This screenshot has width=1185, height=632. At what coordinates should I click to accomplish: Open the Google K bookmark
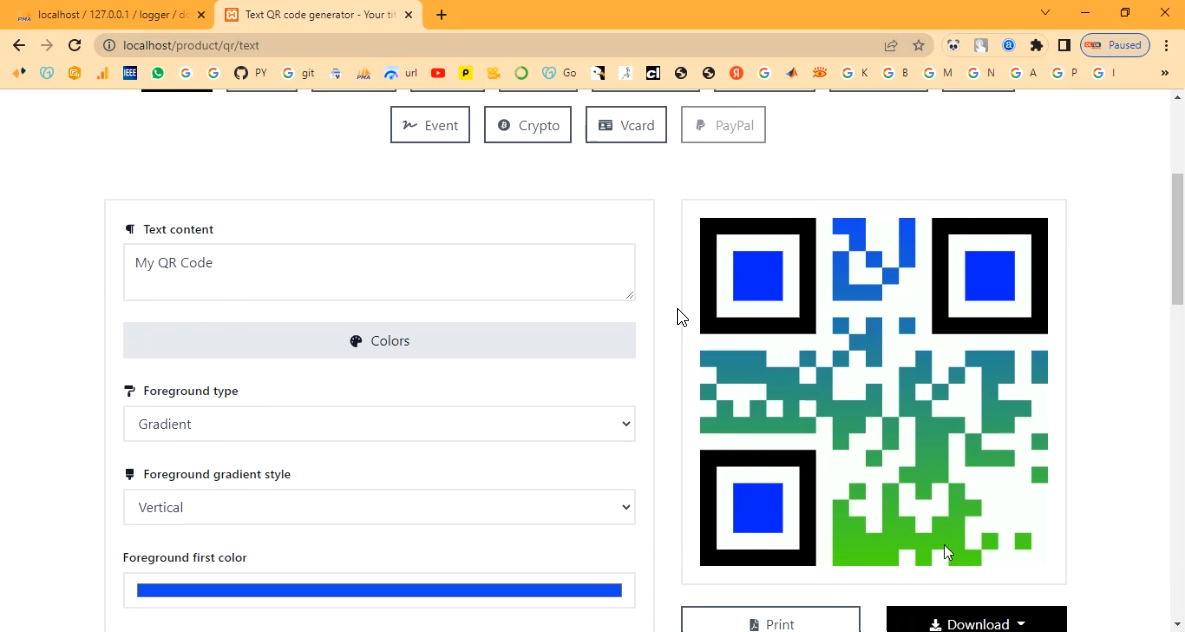[855, 73]
